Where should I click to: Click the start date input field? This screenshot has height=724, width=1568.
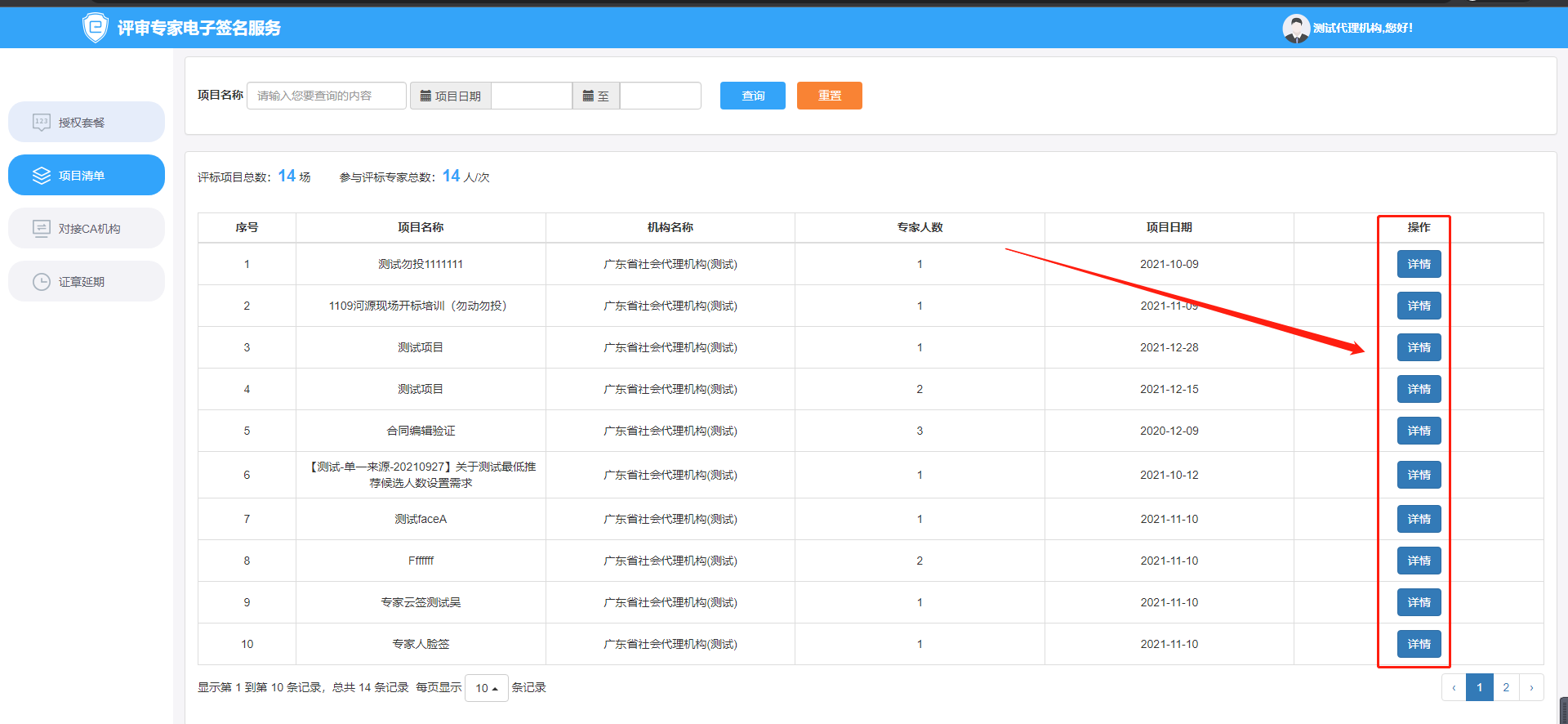pyautogui.click(x=532, y=96)
